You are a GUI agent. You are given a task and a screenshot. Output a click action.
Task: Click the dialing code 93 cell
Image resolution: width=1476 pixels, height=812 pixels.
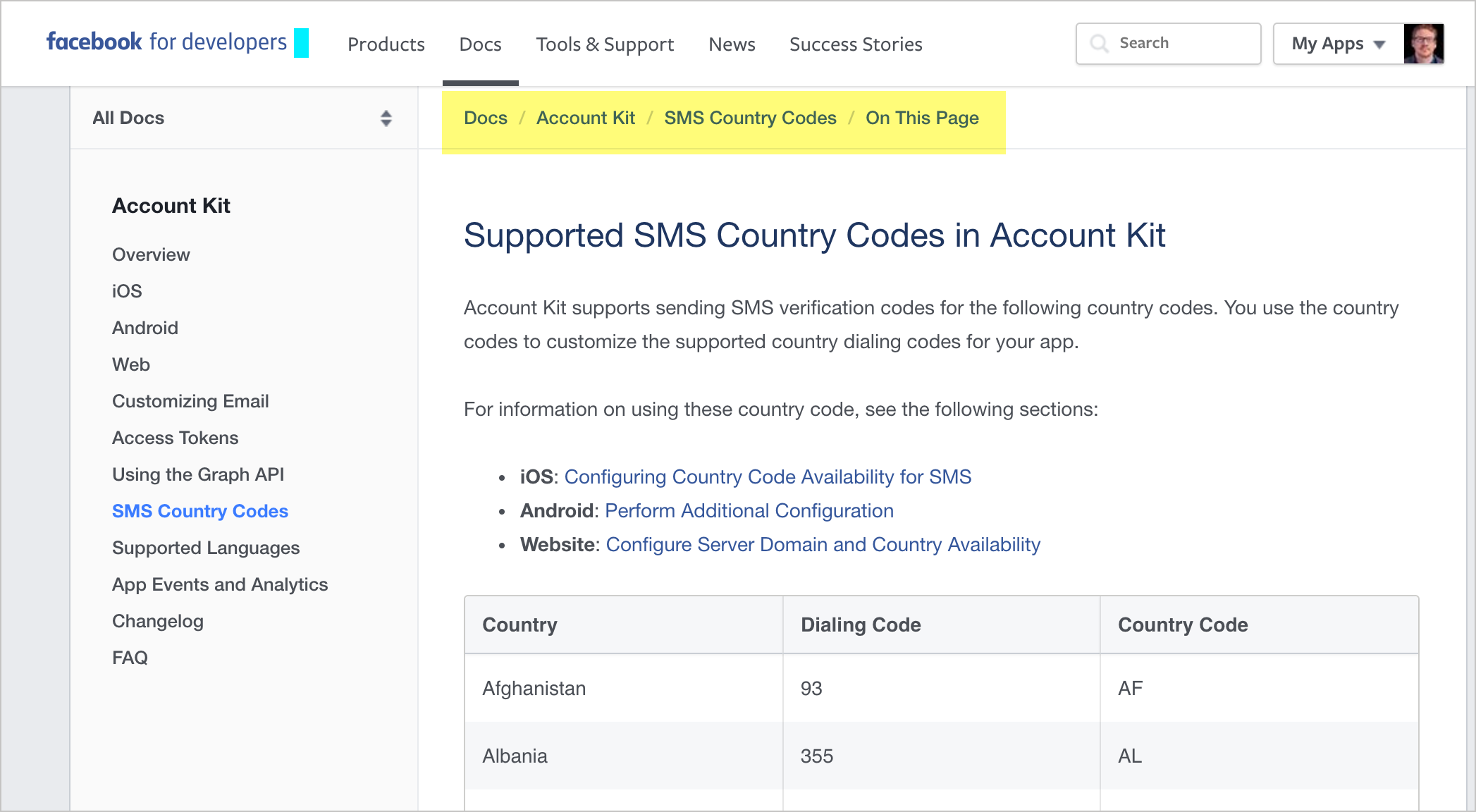[942, 688]
